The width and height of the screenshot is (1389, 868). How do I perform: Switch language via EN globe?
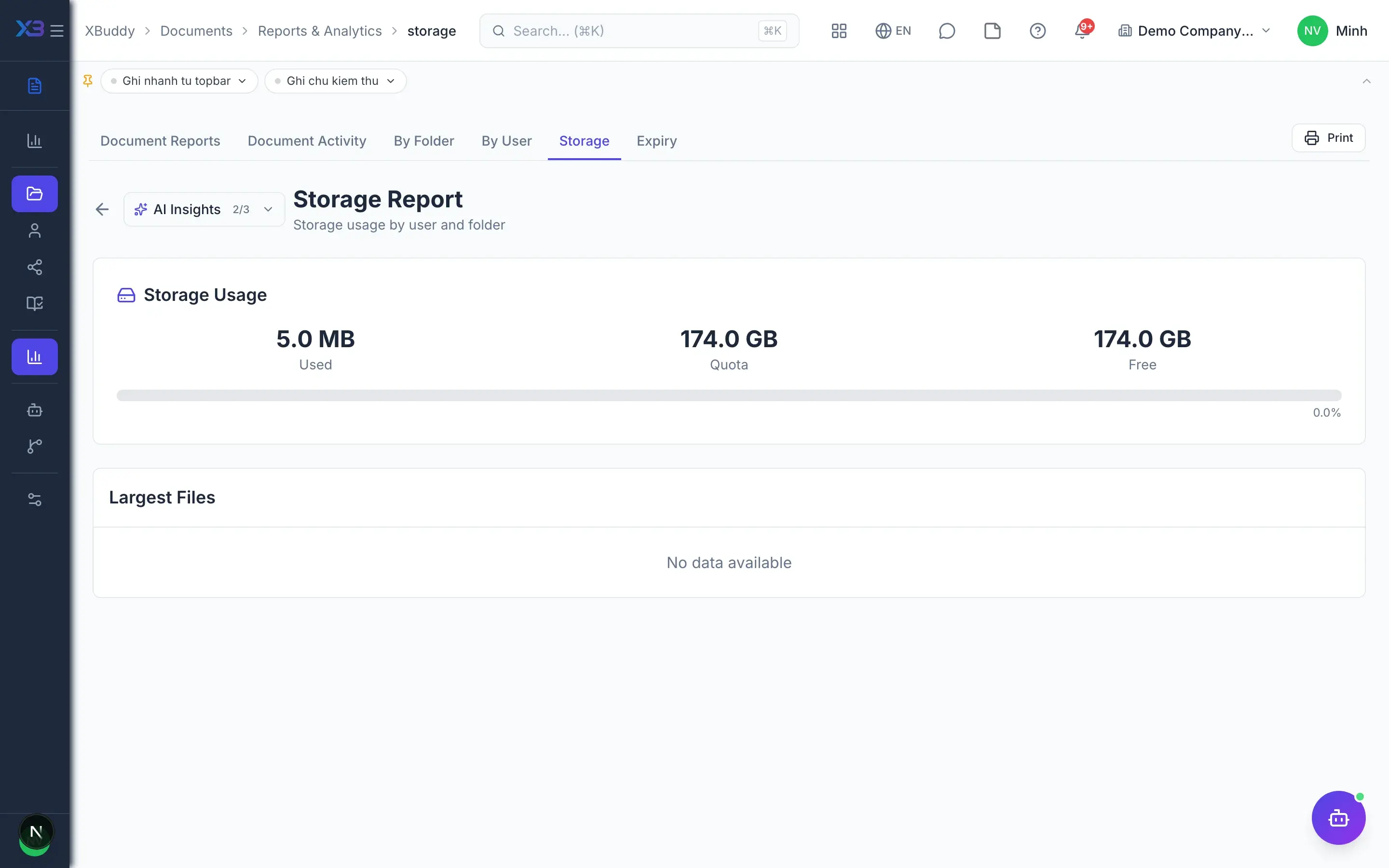tap(893, 31)
